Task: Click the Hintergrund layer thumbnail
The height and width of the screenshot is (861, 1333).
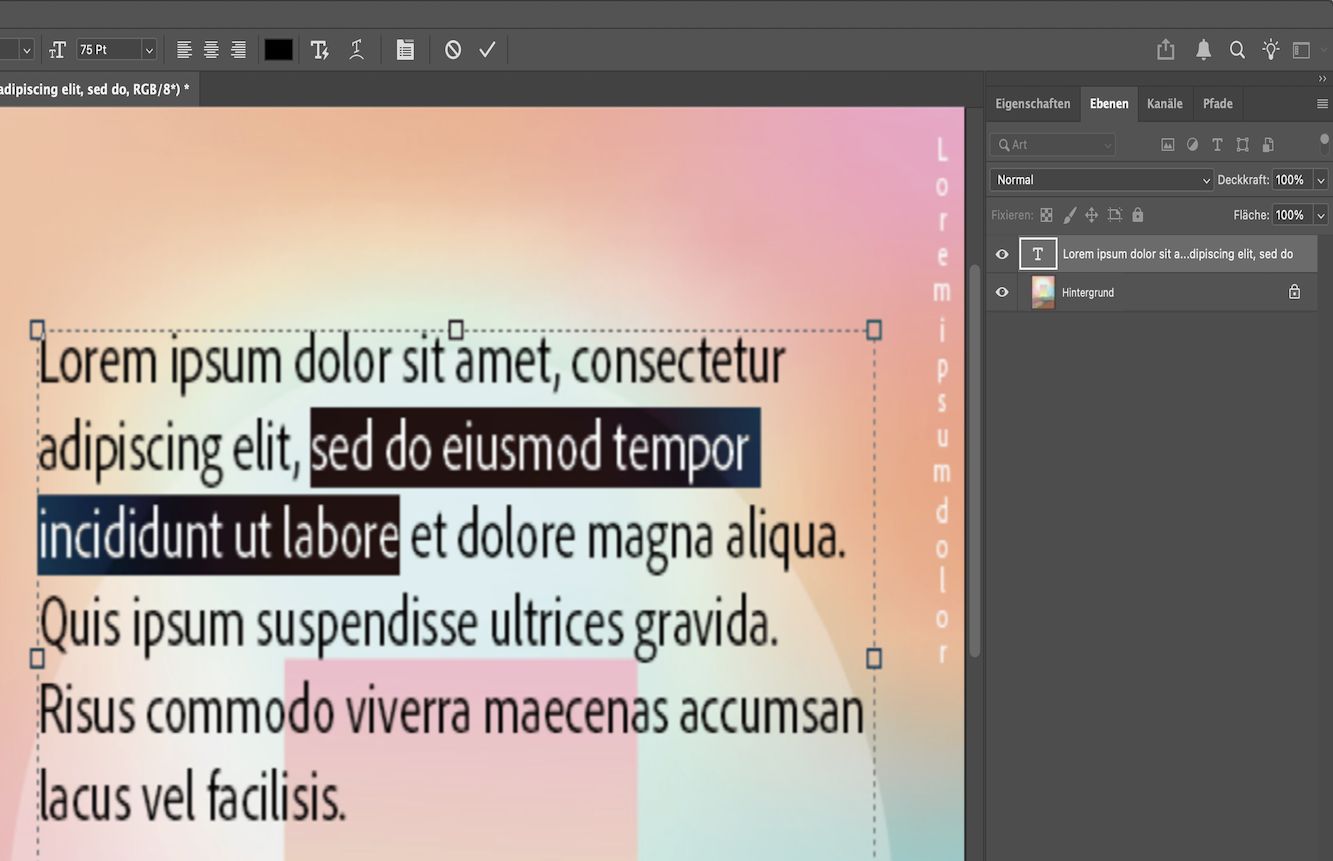Action: pyautogui.click(x=1041, y=292)
